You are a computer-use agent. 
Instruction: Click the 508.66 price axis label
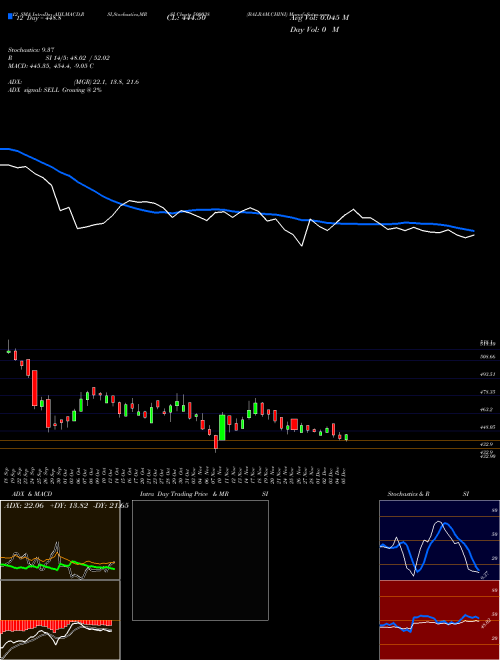pyautogui.click(x=487, y=357)
